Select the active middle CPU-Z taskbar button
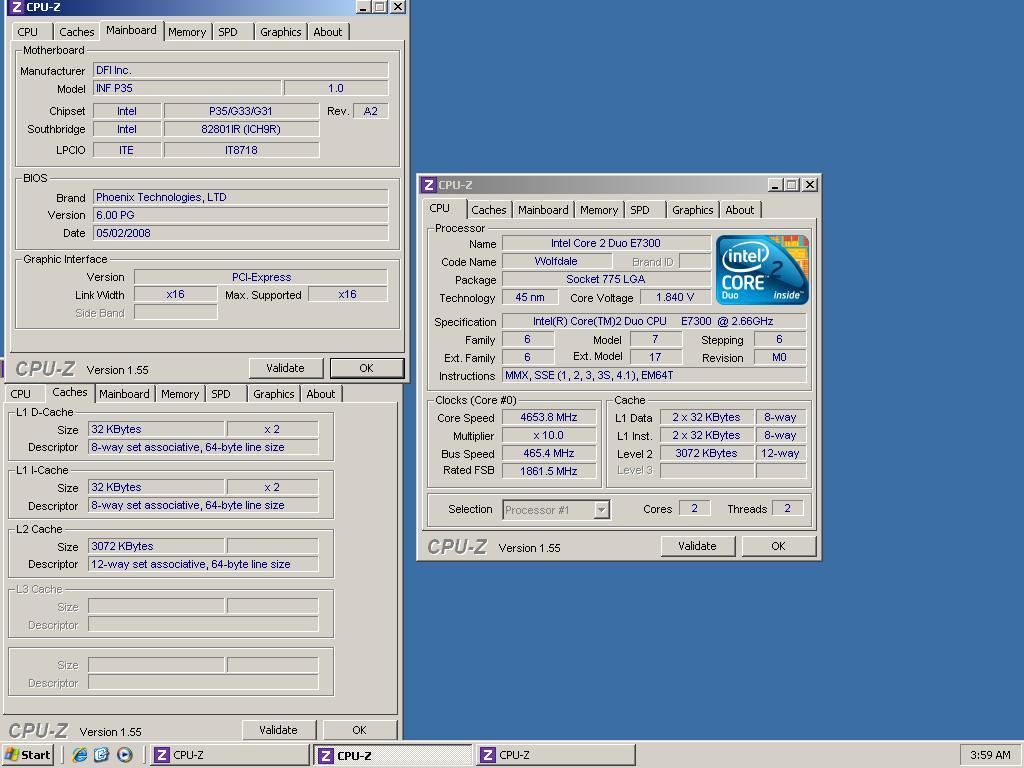The width and height of the screenshot is (1024, 768). coord(392,756)
